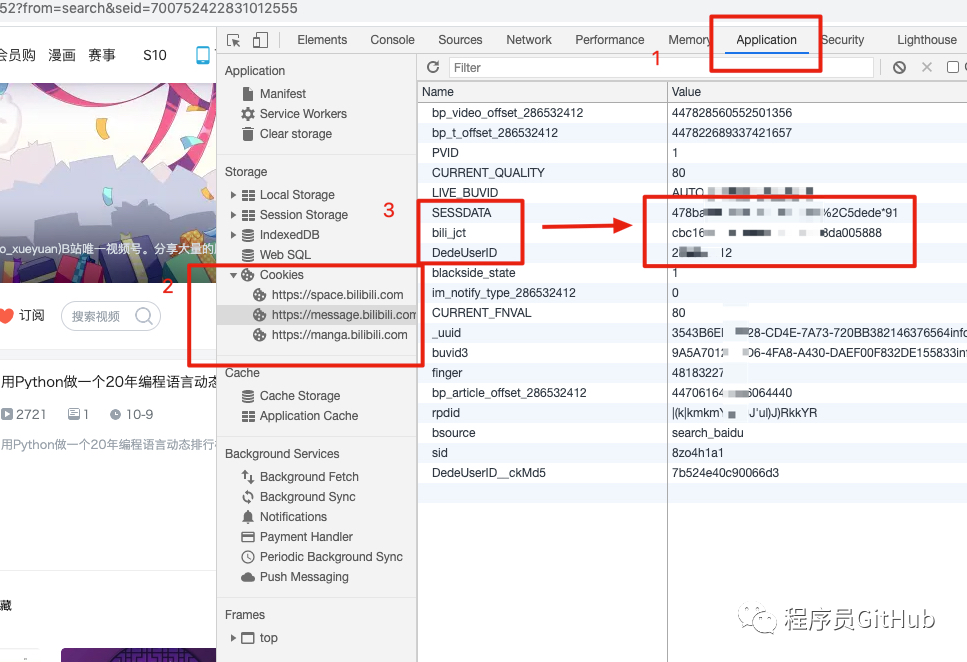Sort cookies by the Value column header
Screen dimensions: 967x662
817,92
